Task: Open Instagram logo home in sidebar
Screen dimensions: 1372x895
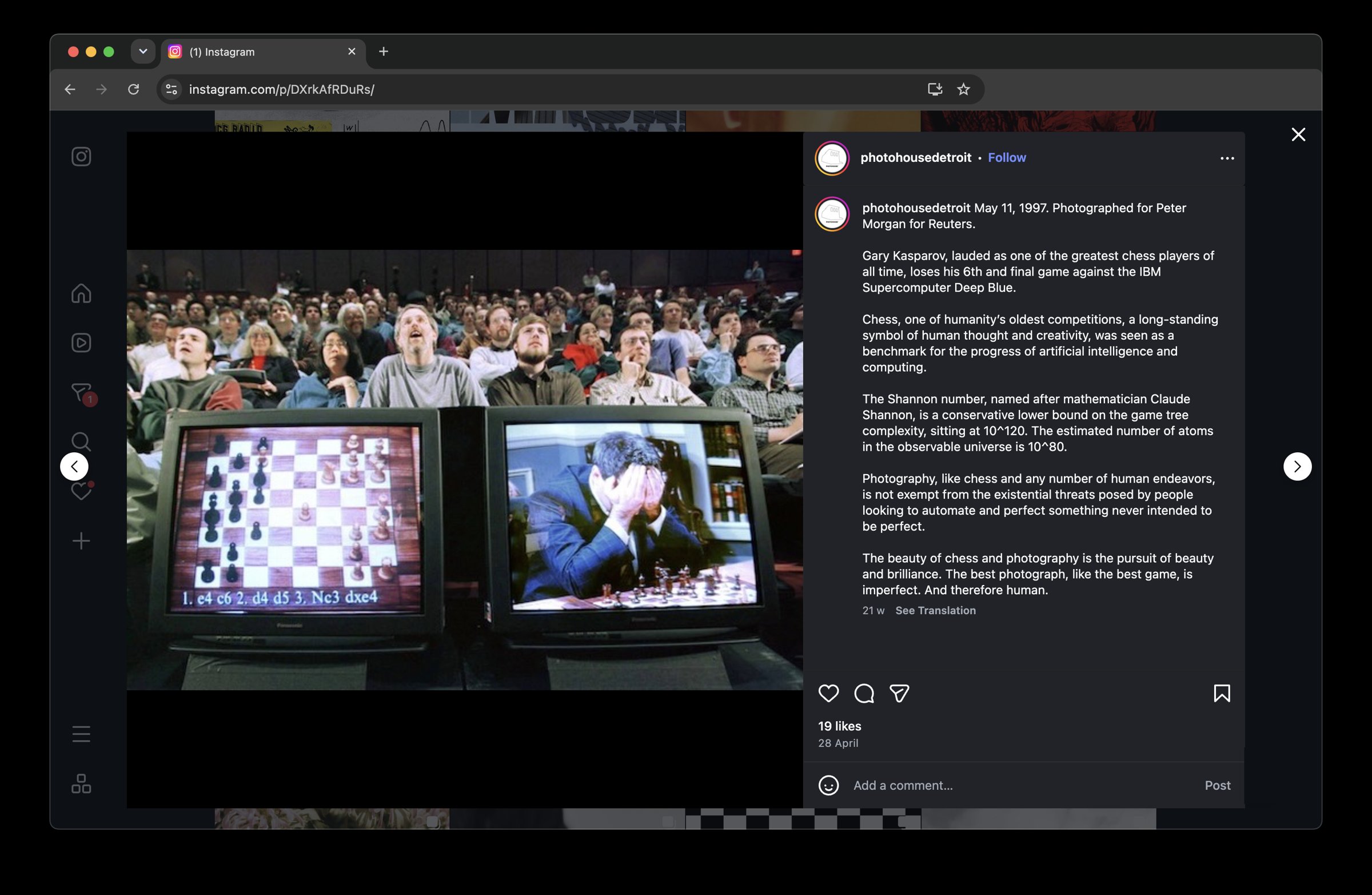Action: pos(81,157)
